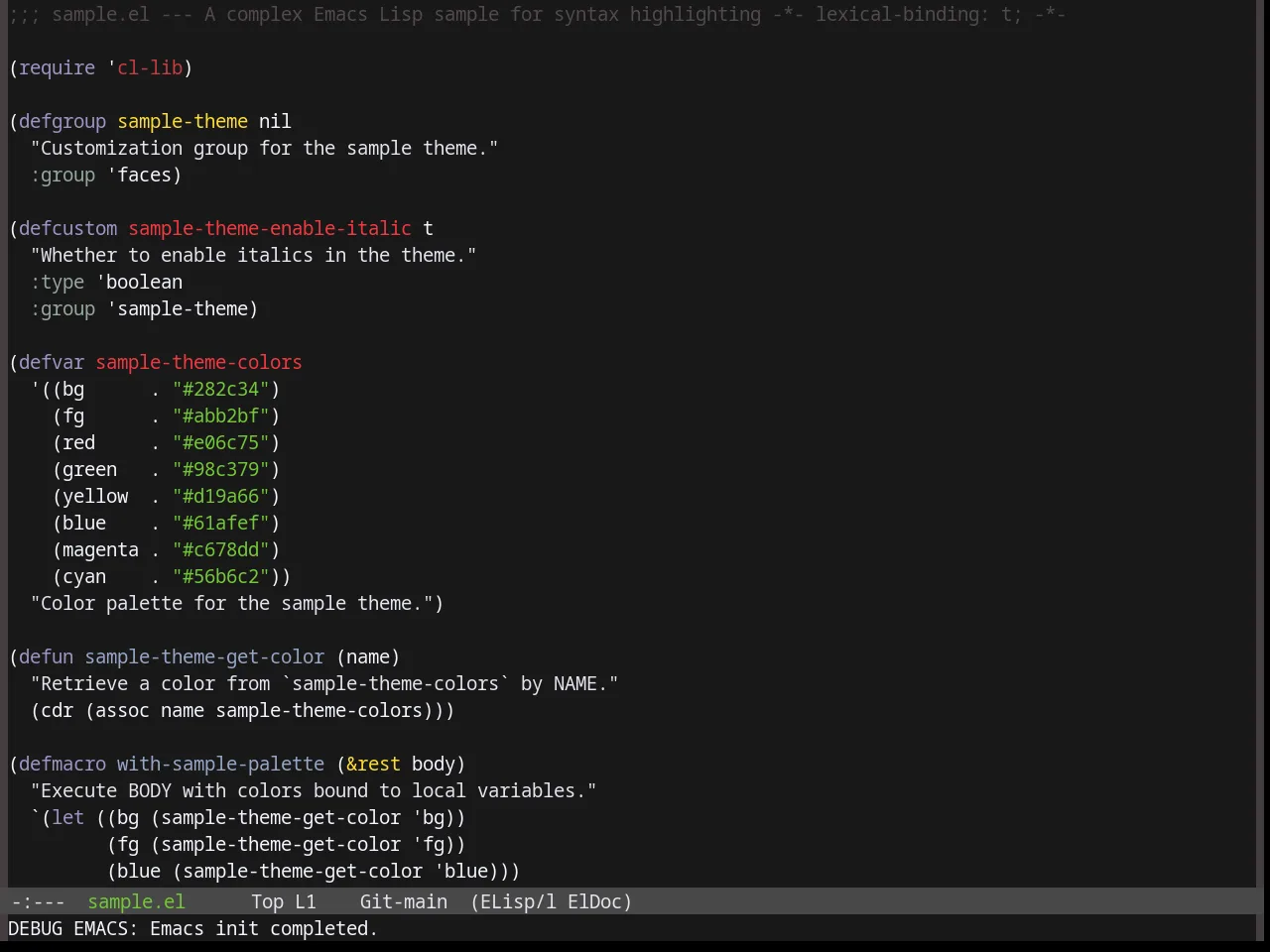Click the sample.el buffer name in mode line

pos(136,901)
